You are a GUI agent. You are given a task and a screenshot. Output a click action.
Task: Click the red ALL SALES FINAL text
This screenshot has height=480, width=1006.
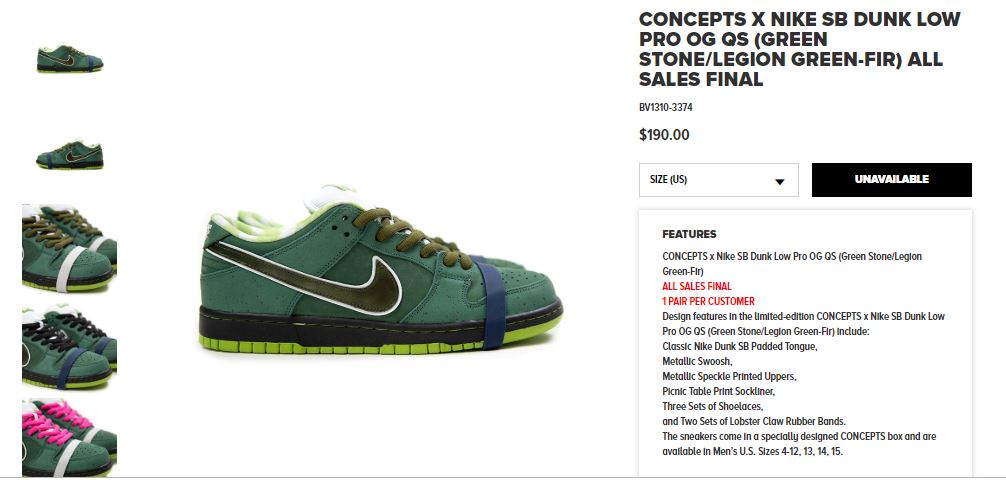(x=696, y=286)
